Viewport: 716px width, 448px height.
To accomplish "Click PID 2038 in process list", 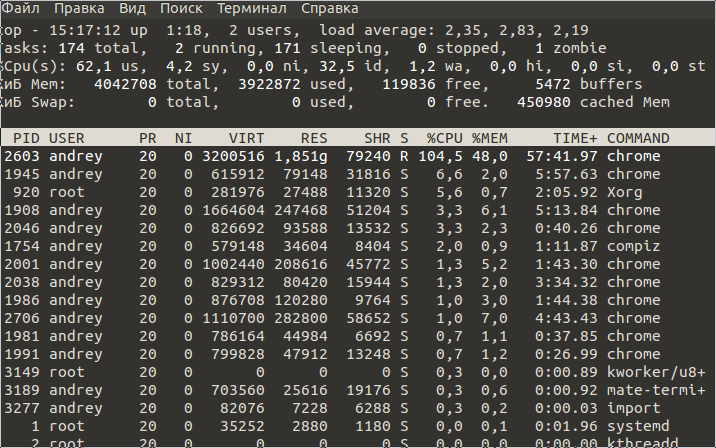I will coord(22,282).
